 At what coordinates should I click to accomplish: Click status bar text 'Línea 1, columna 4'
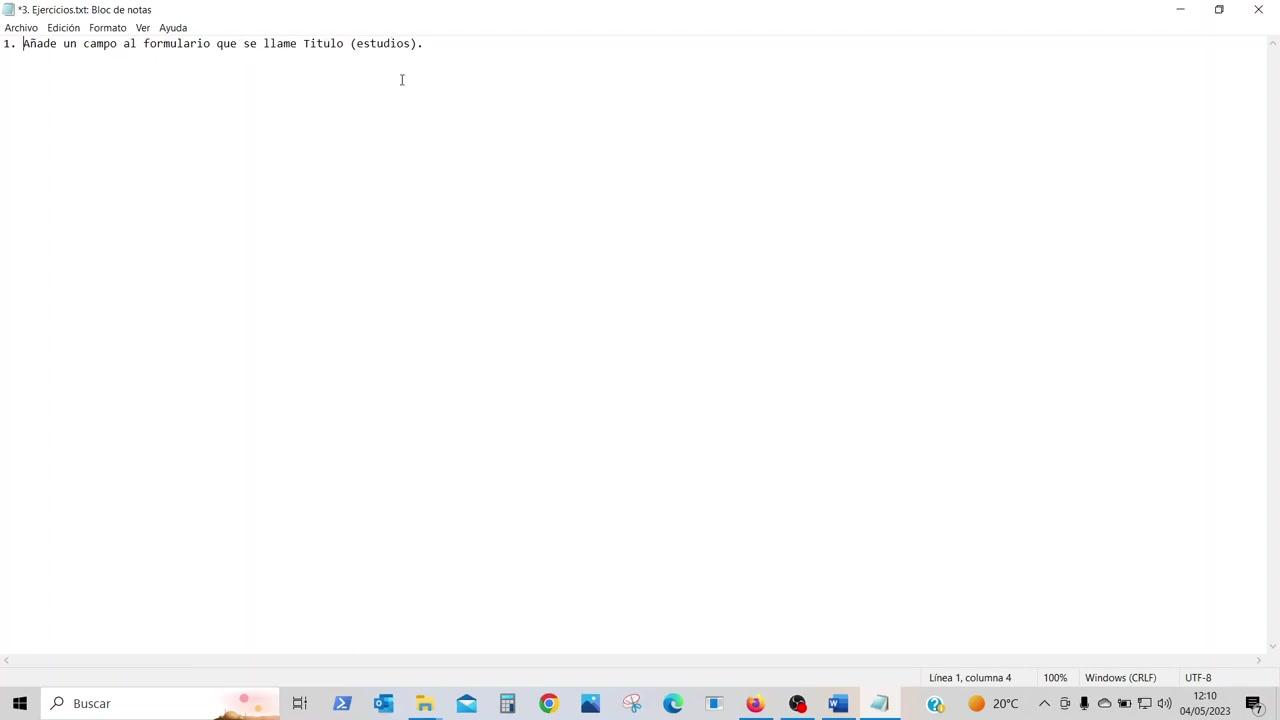pyautogui.click(x=970, y=678)
